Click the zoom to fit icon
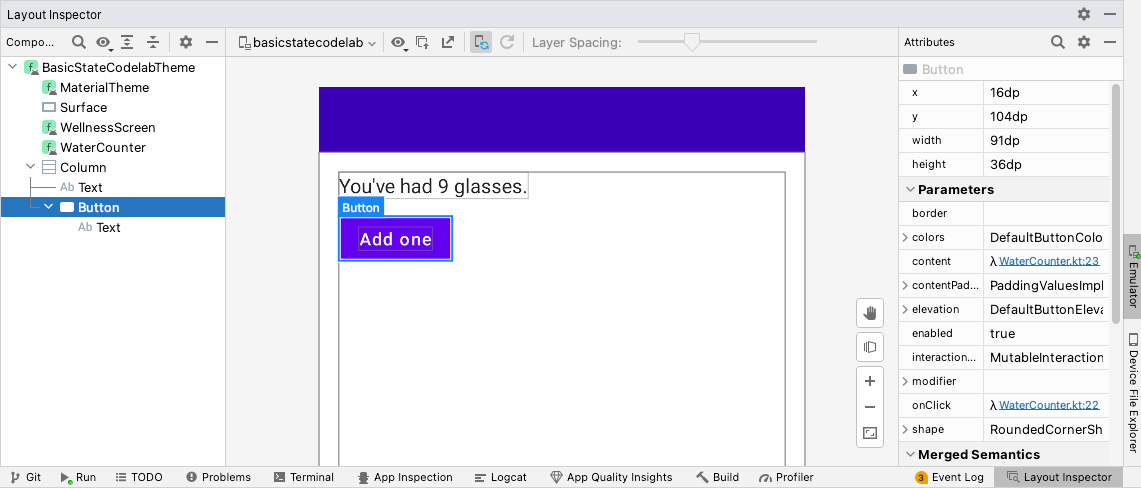This screenshot has height=488, width=1141. click(869, 433)
